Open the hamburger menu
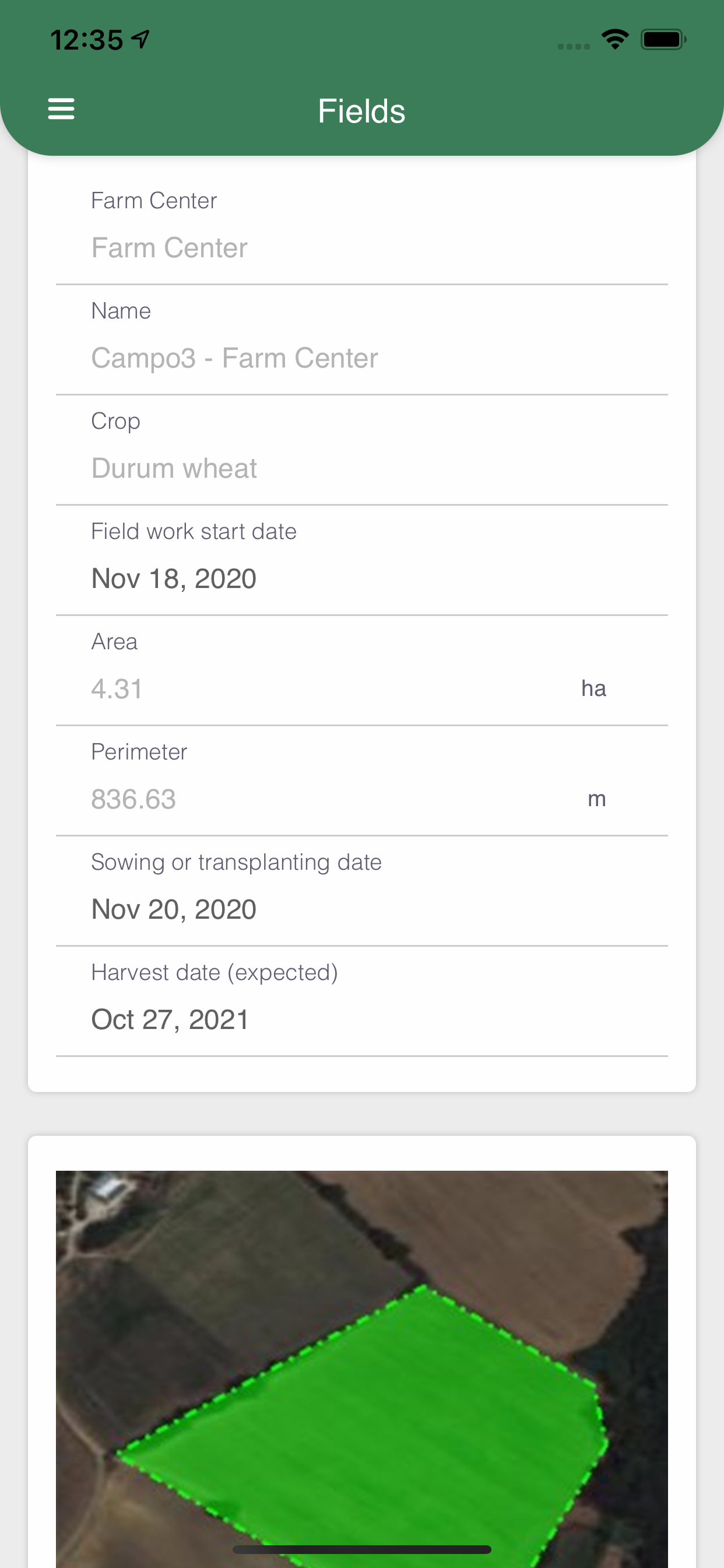Screen dimensions: 724x1568 point(61,110)
